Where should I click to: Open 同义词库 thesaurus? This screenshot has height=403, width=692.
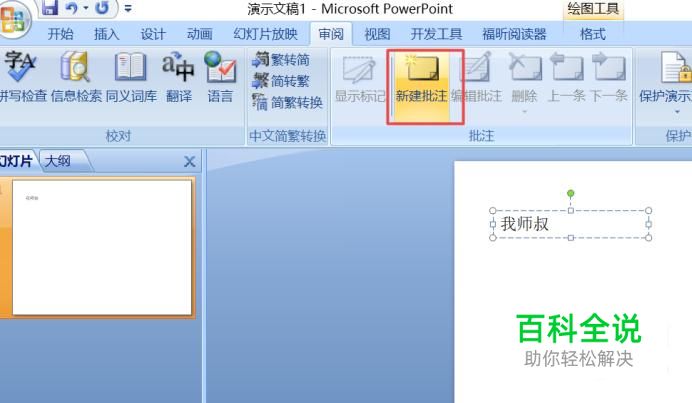pyautogui.click(x=131, y=77)
